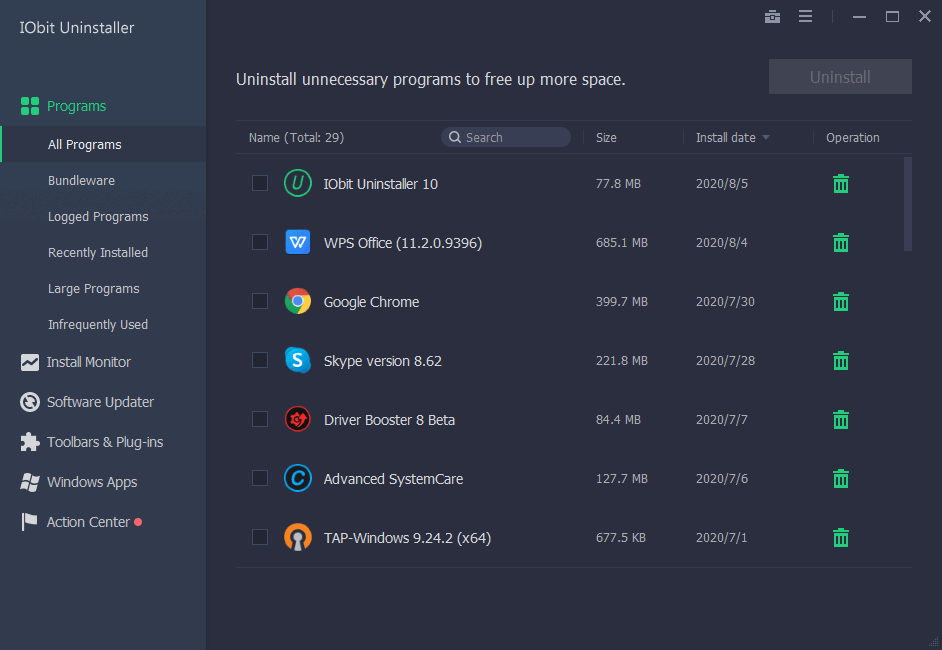Screen dimensions: 942x650
Task: Check the TAP-Windows 9.24.2 checkbox
Action: [260, 537]
